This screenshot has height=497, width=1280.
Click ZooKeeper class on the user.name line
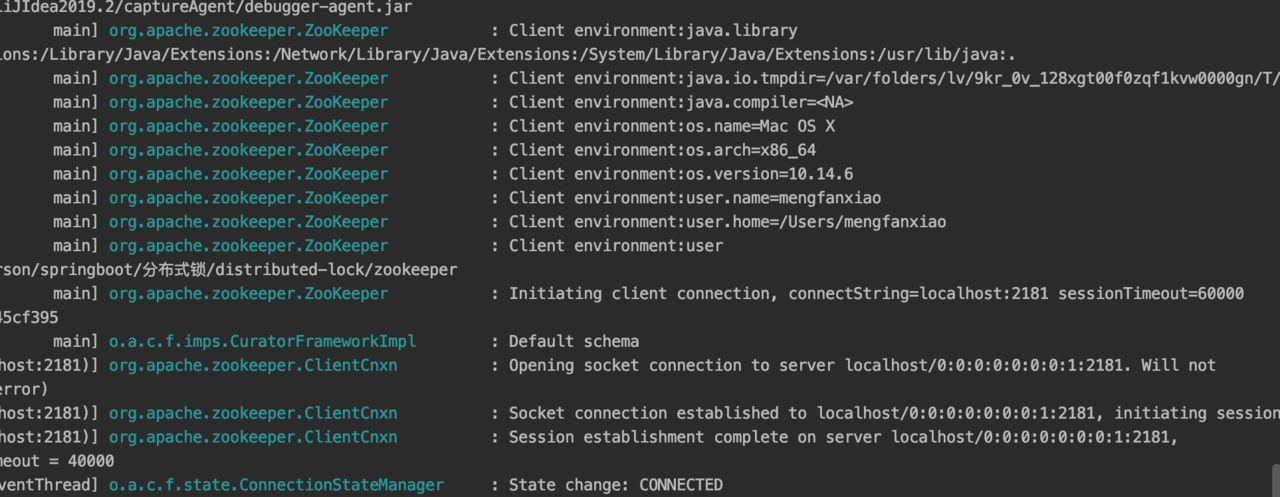click(248, 198)
